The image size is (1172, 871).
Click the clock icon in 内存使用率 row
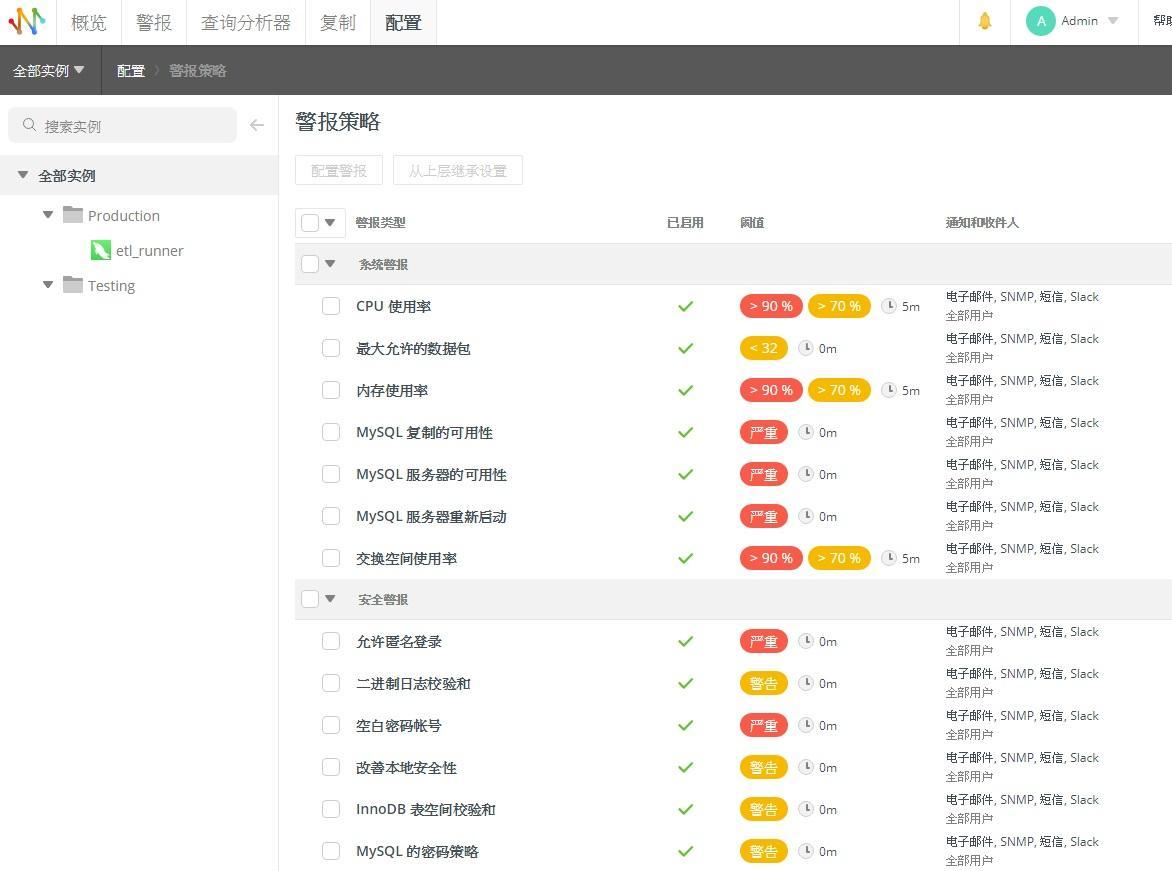point(889,390)
